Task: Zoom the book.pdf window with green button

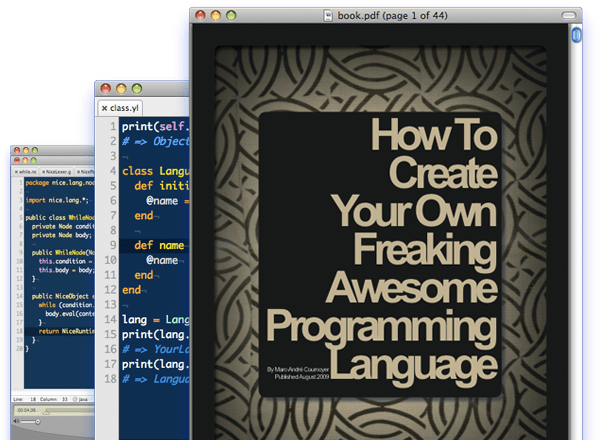Action: [x=231, y=16]
